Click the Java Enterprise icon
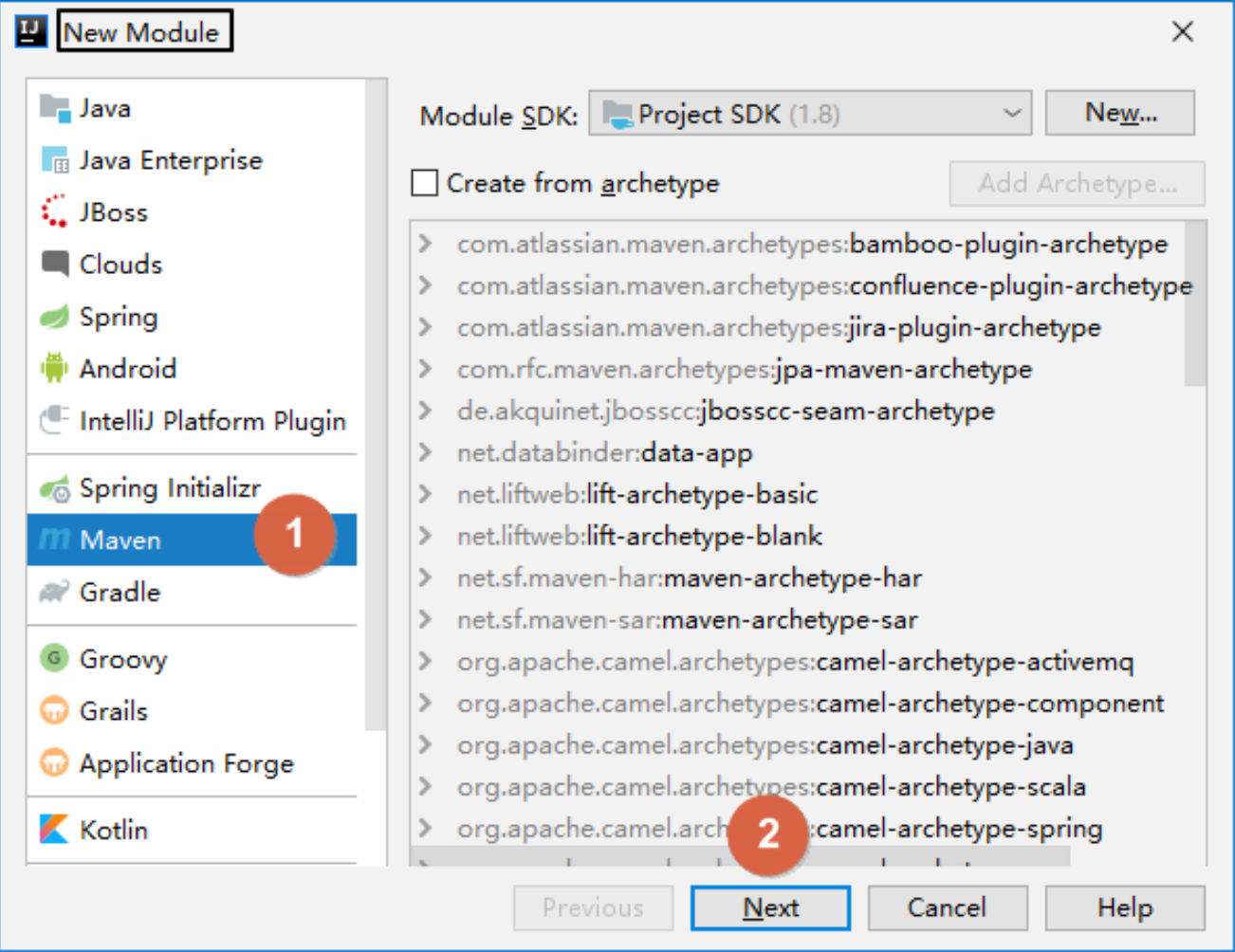This screenshot has height=952, width=1235. click(55, 160)
